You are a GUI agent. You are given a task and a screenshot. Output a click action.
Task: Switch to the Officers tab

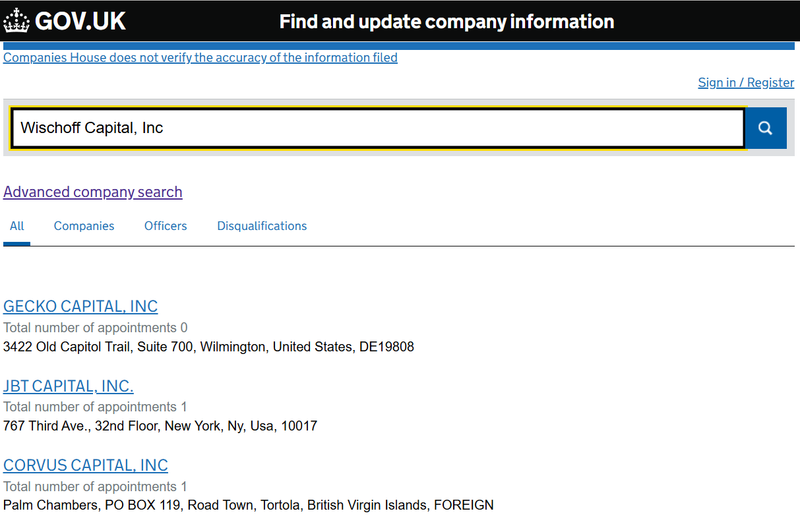166,226
